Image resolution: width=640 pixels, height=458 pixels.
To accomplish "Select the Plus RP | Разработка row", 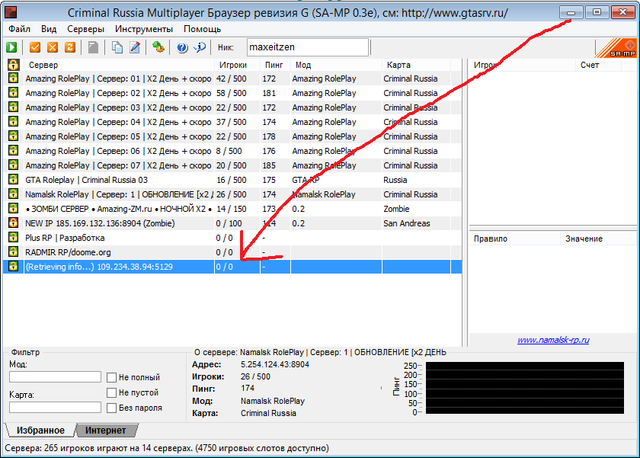I will point(232,238).
